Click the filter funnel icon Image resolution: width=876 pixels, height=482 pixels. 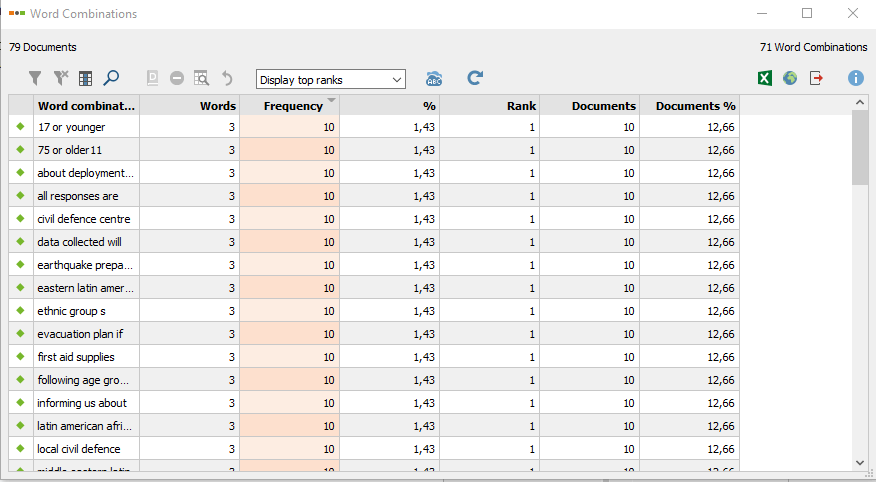click(x=35, y=78)
